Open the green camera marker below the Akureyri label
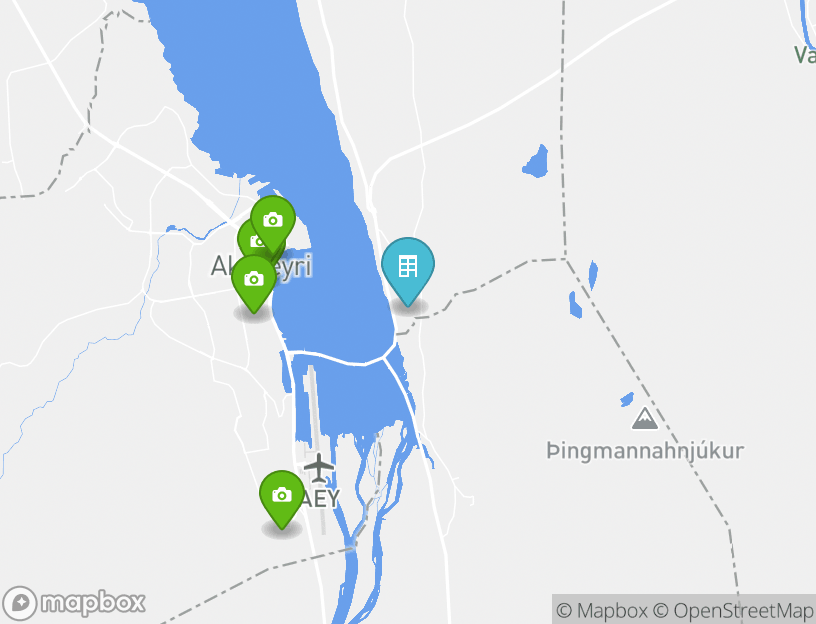Screen dimensions: 816x624 [x=253, y=282]
